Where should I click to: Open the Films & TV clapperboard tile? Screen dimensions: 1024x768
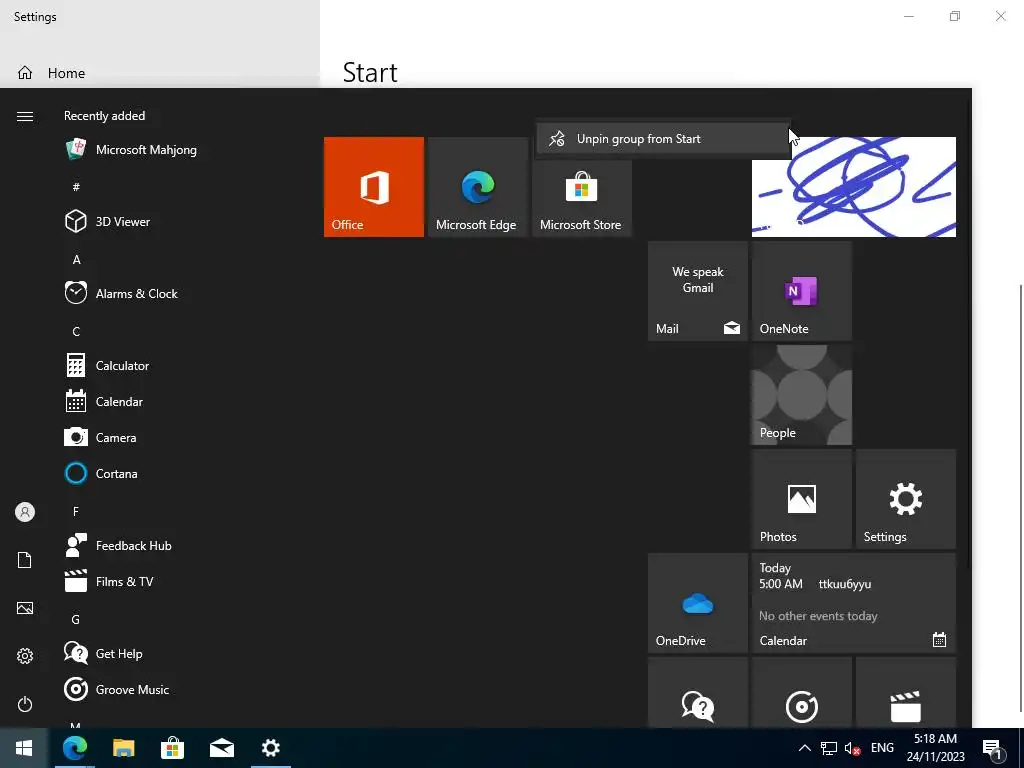pos(906,692)
